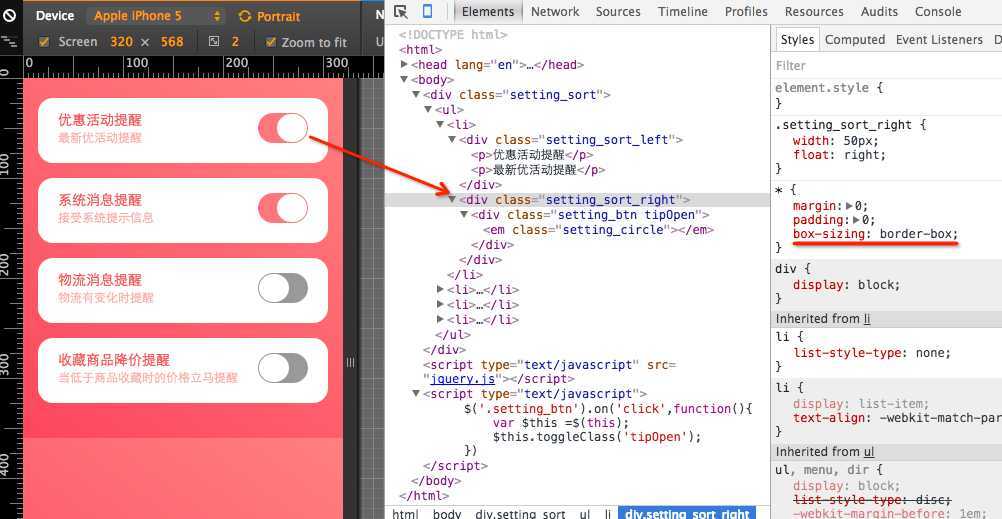The height and width of the screenshot is (519, 1002).
Task: Click the html breadcrumb
Action: [x=404, y=513]
